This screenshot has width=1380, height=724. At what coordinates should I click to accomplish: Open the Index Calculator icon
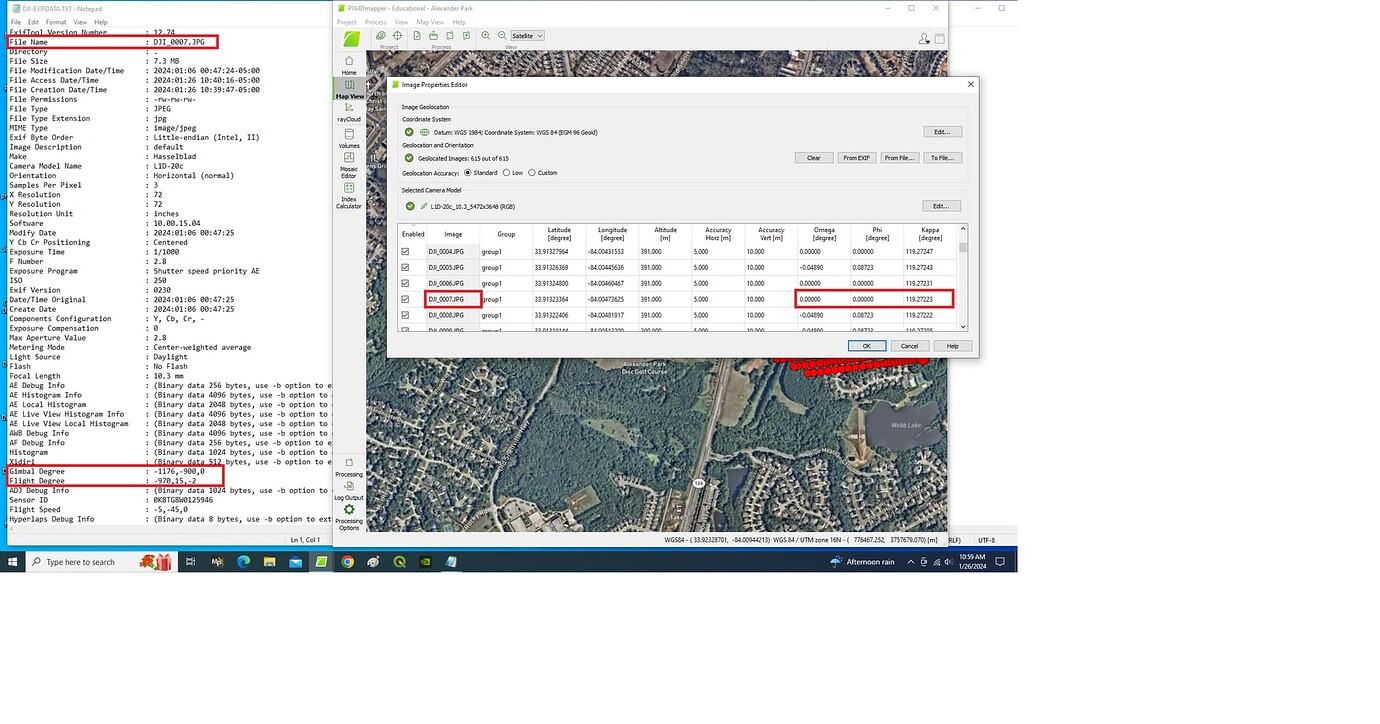348,189
